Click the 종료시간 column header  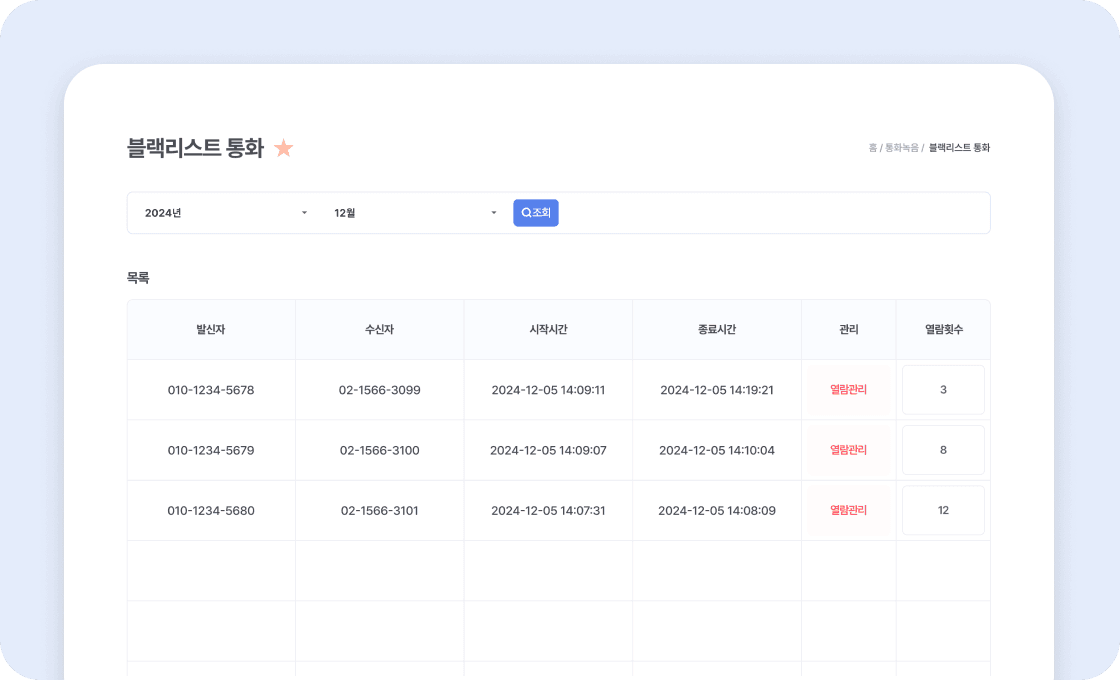[x=717, y=330]
